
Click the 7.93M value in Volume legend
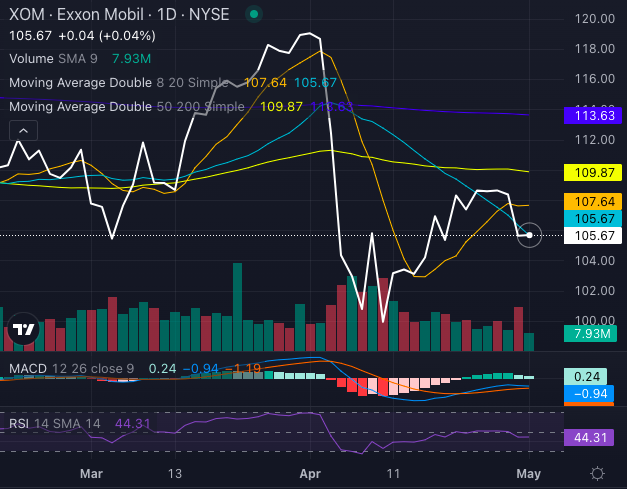pos(132,59)
